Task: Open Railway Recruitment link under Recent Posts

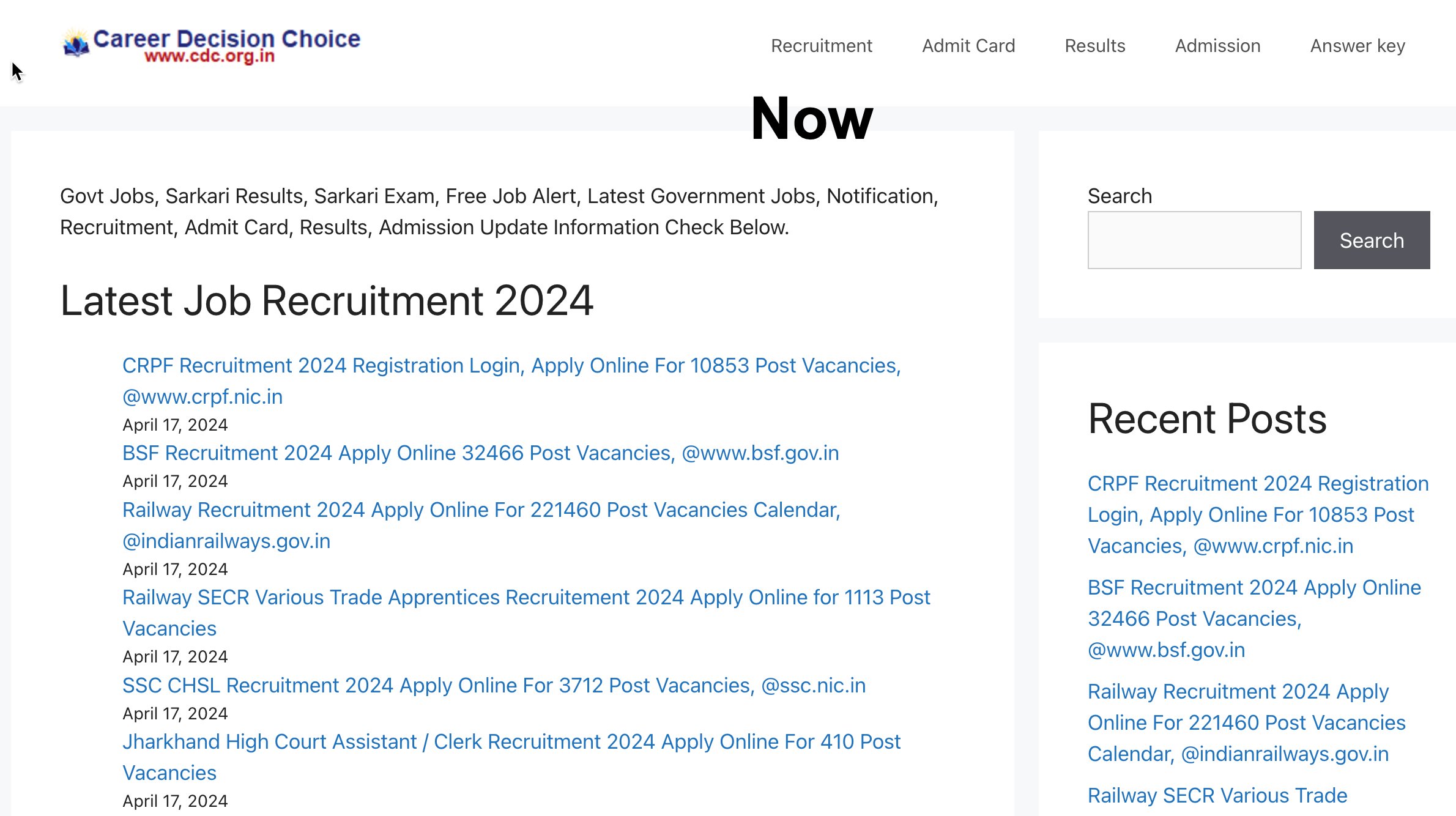Action: [x=1246, y=722]
